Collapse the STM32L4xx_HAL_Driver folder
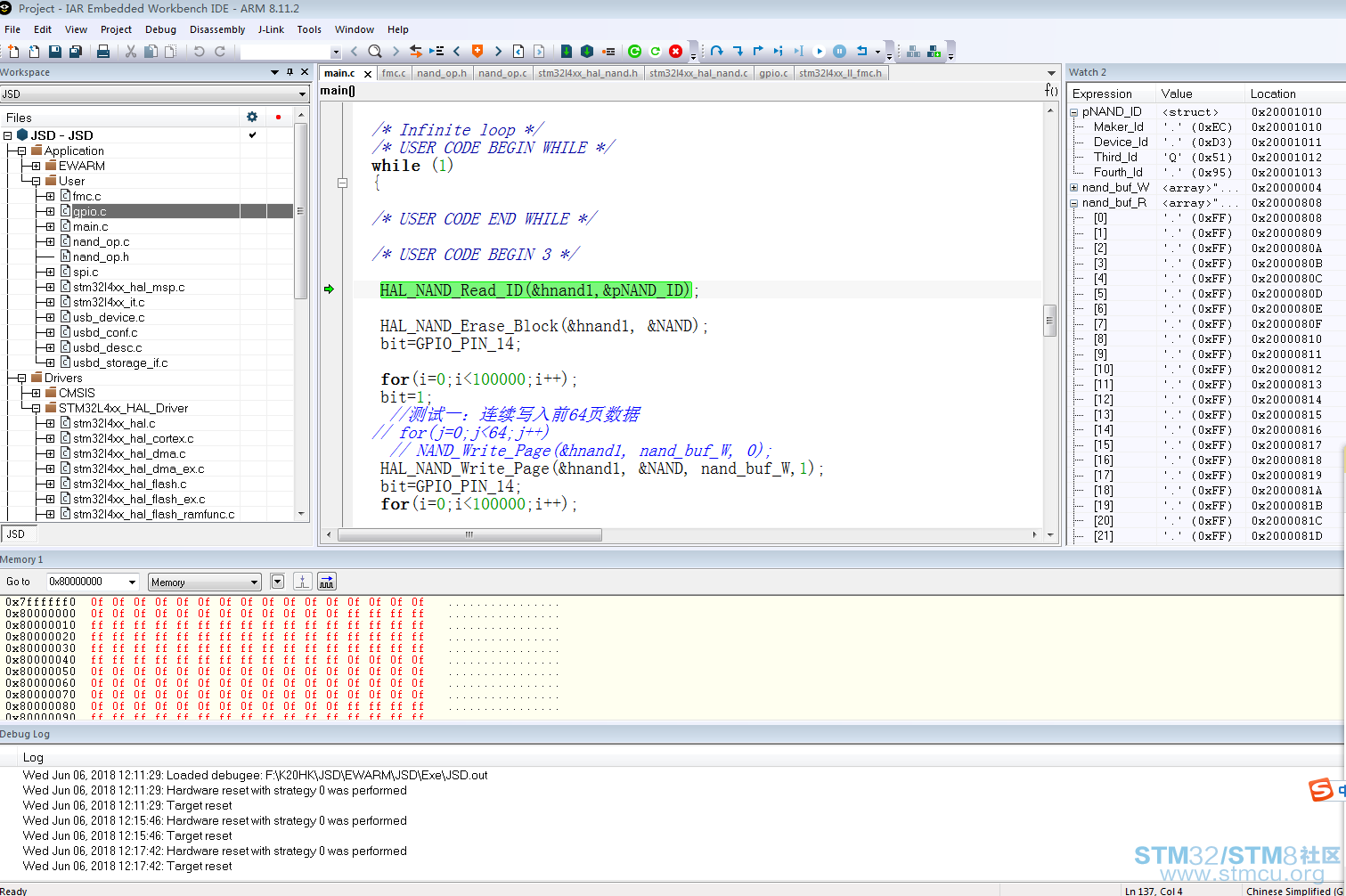Viewport: 1346px width, 896px height. [36, 408]
